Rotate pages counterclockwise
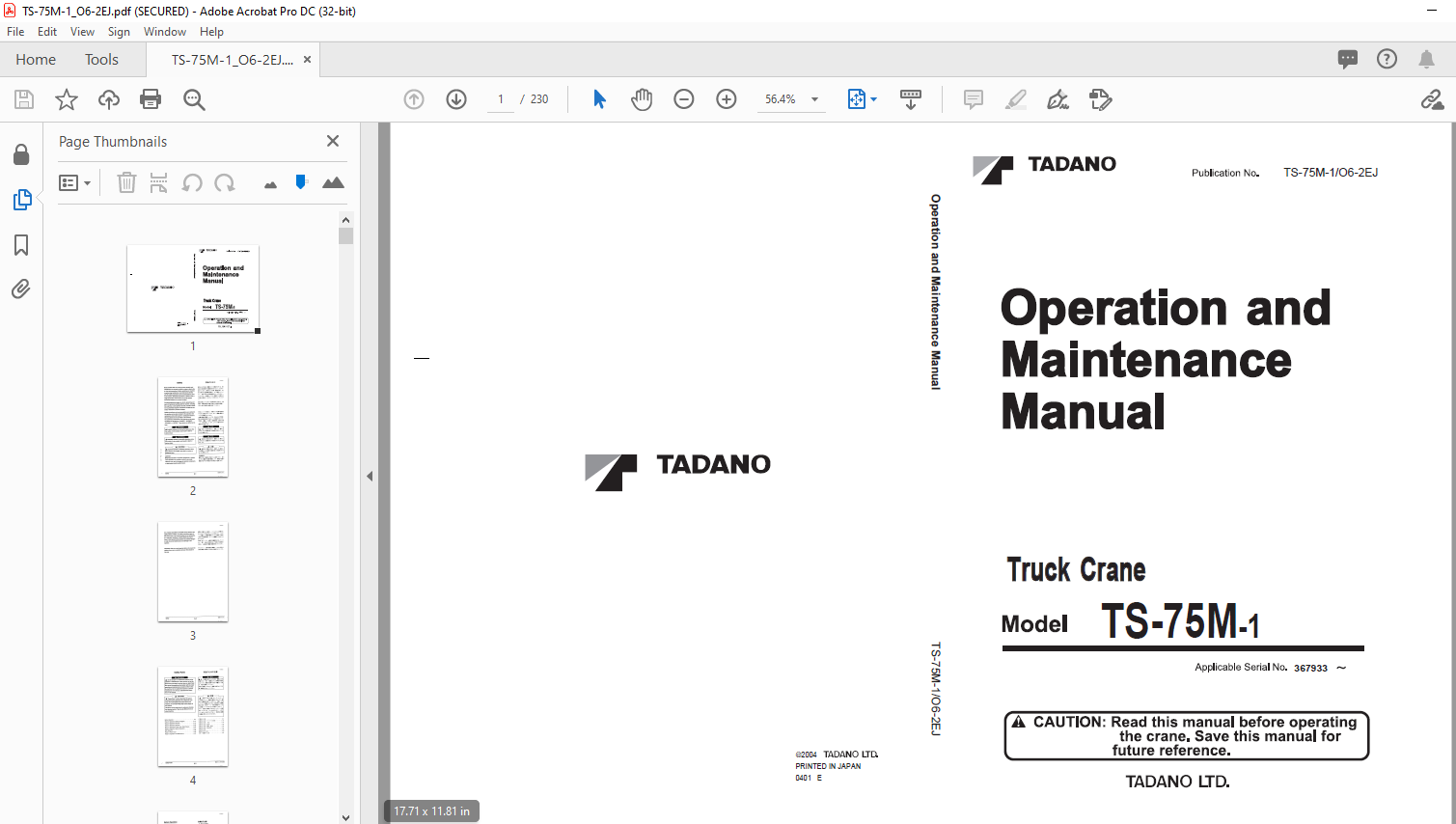 (192, 182)
